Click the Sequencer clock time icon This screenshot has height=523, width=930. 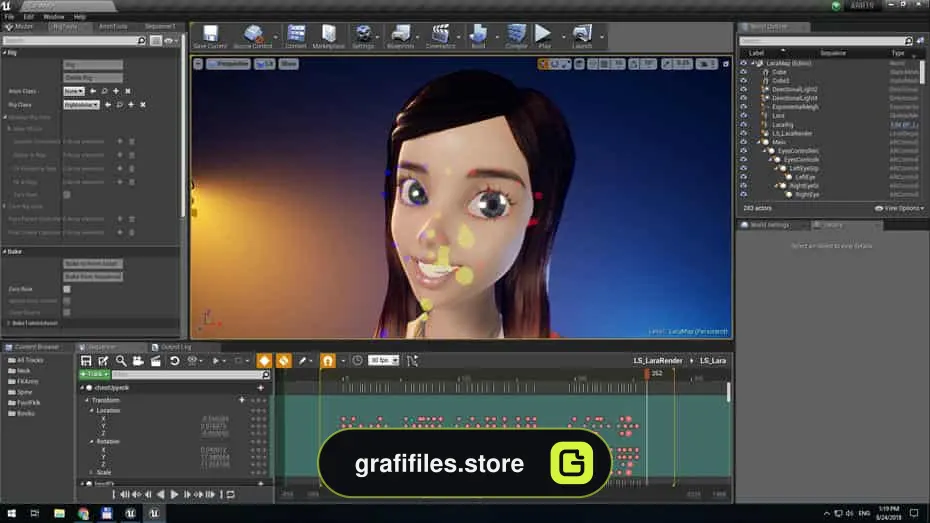pyautogui.click(x=357, y=361)
